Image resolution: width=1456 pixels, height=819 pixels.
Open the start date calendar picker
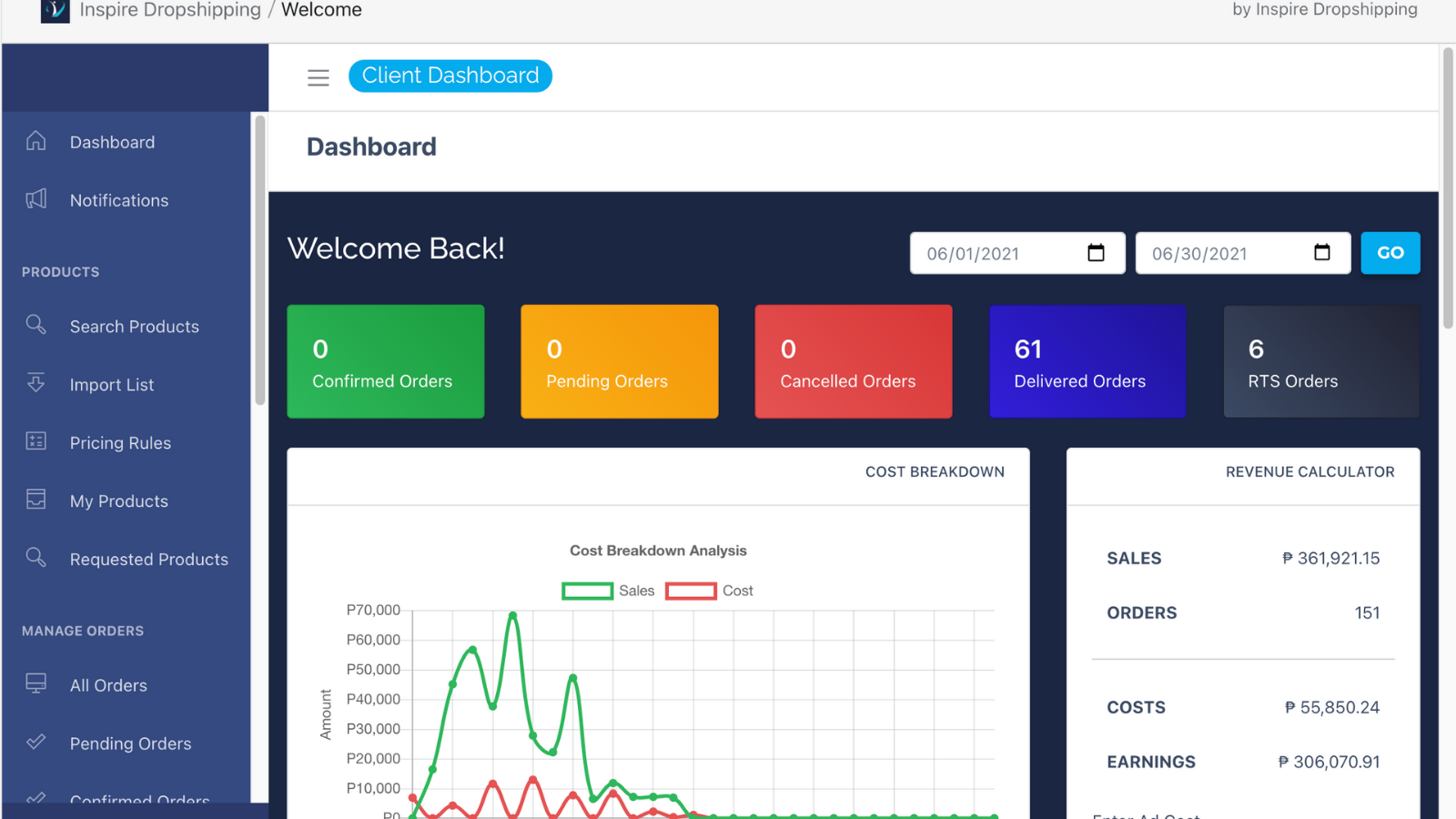coord(1095,253)
